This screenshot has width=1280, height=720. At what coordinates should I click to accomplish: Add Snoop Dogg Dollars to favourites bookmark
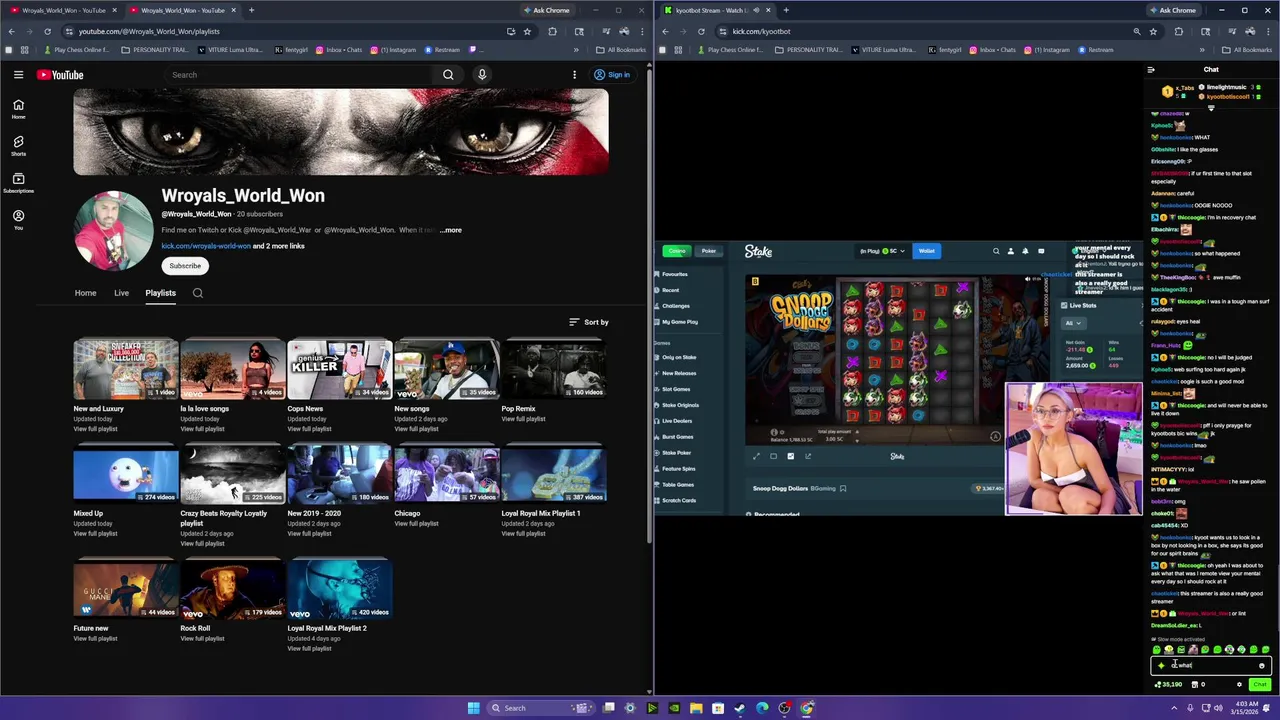coord(843,489)
